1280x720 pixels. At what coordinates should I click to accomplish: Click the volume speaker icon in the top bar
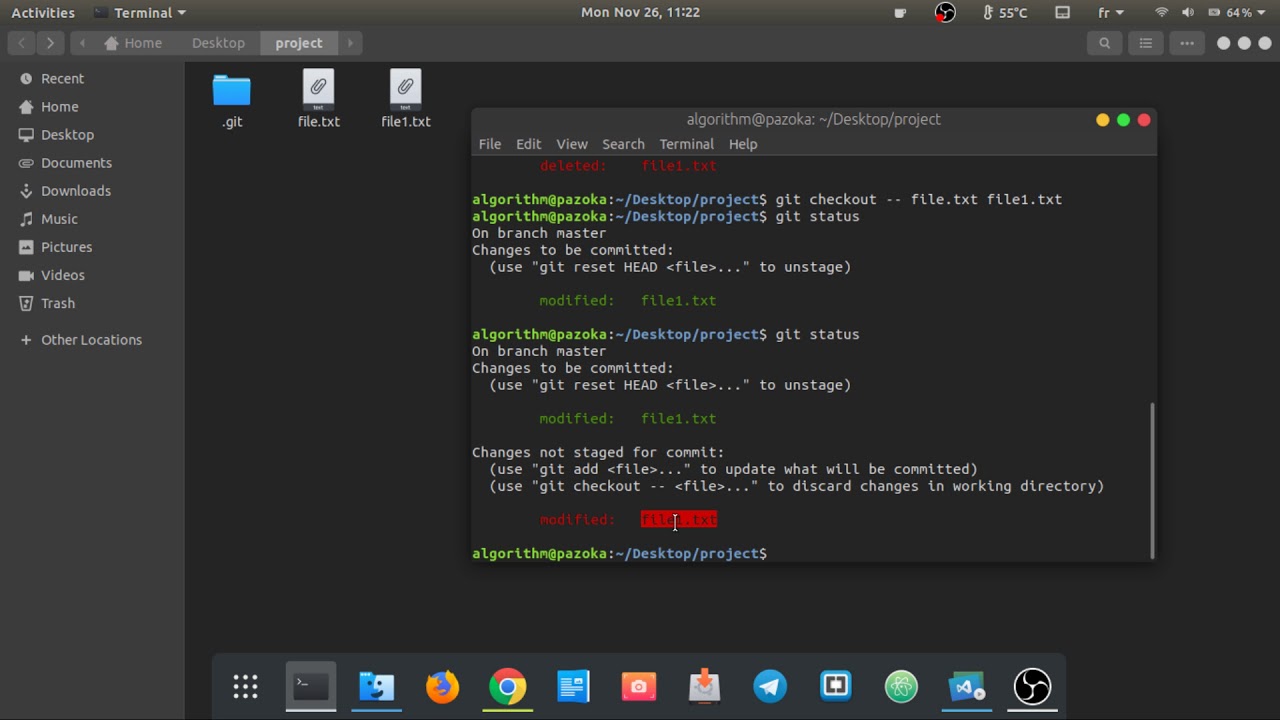(1188, 13)
